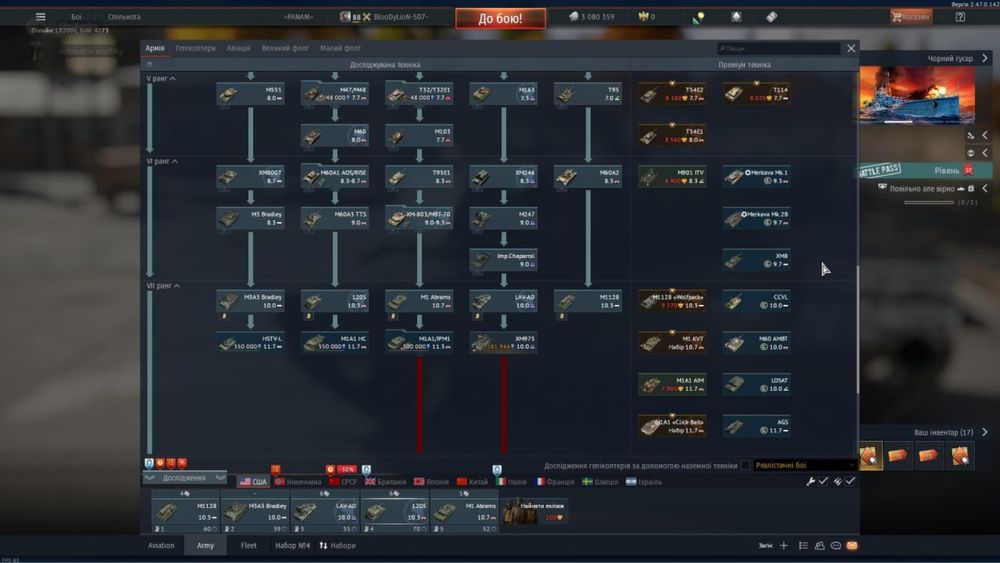Switch to the Aviation preset tab
This screenshot has width=1000, height=563.
[x=161, y=546]
